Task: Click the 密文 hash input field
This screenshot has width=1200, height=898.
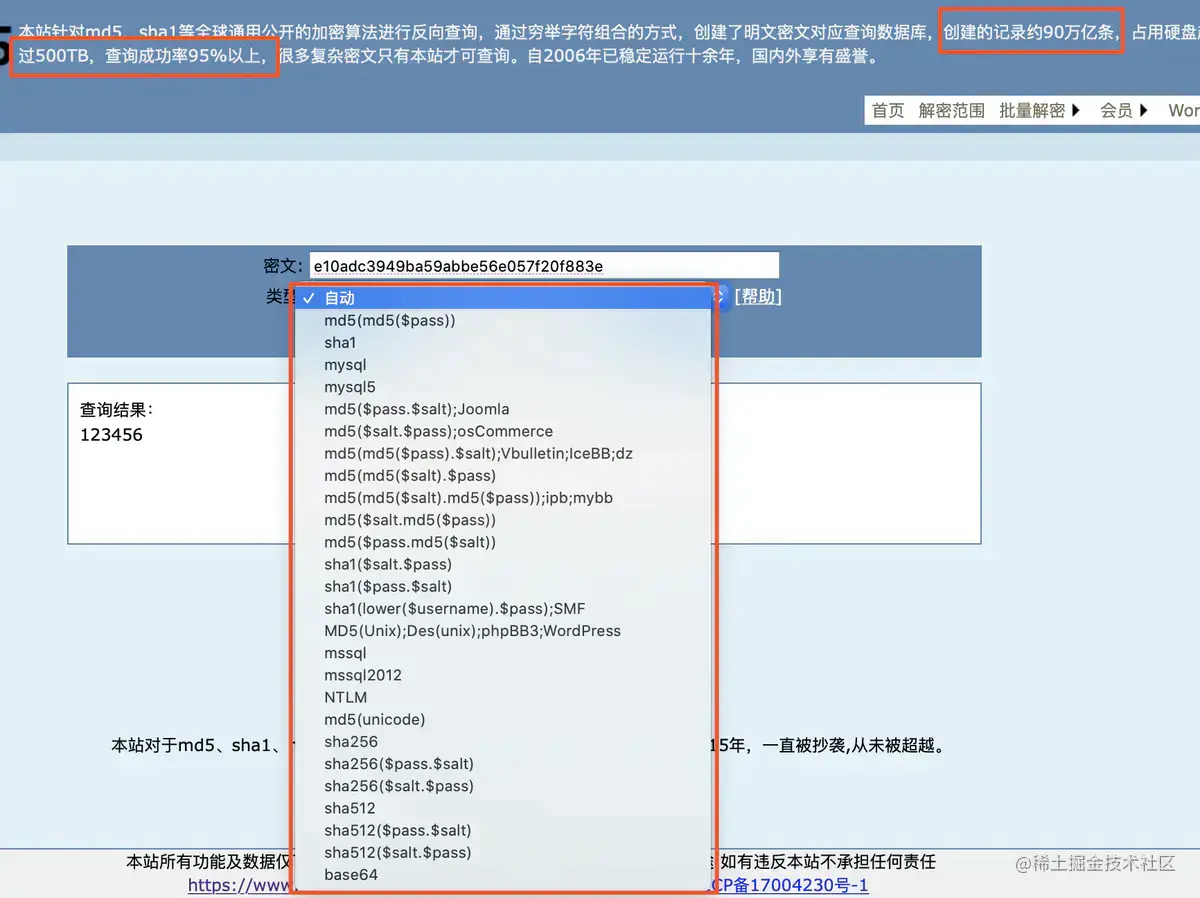Action: tap(544, 266)
